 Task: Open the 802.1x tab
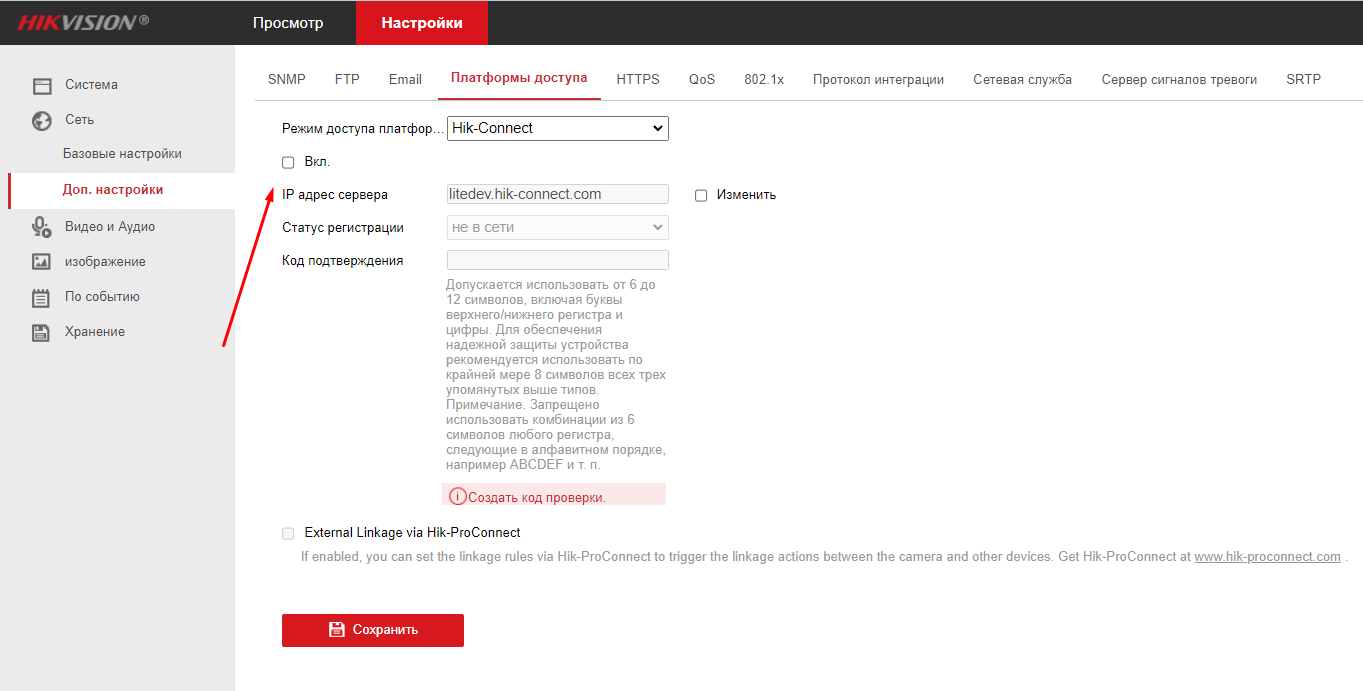pos(764,79)
